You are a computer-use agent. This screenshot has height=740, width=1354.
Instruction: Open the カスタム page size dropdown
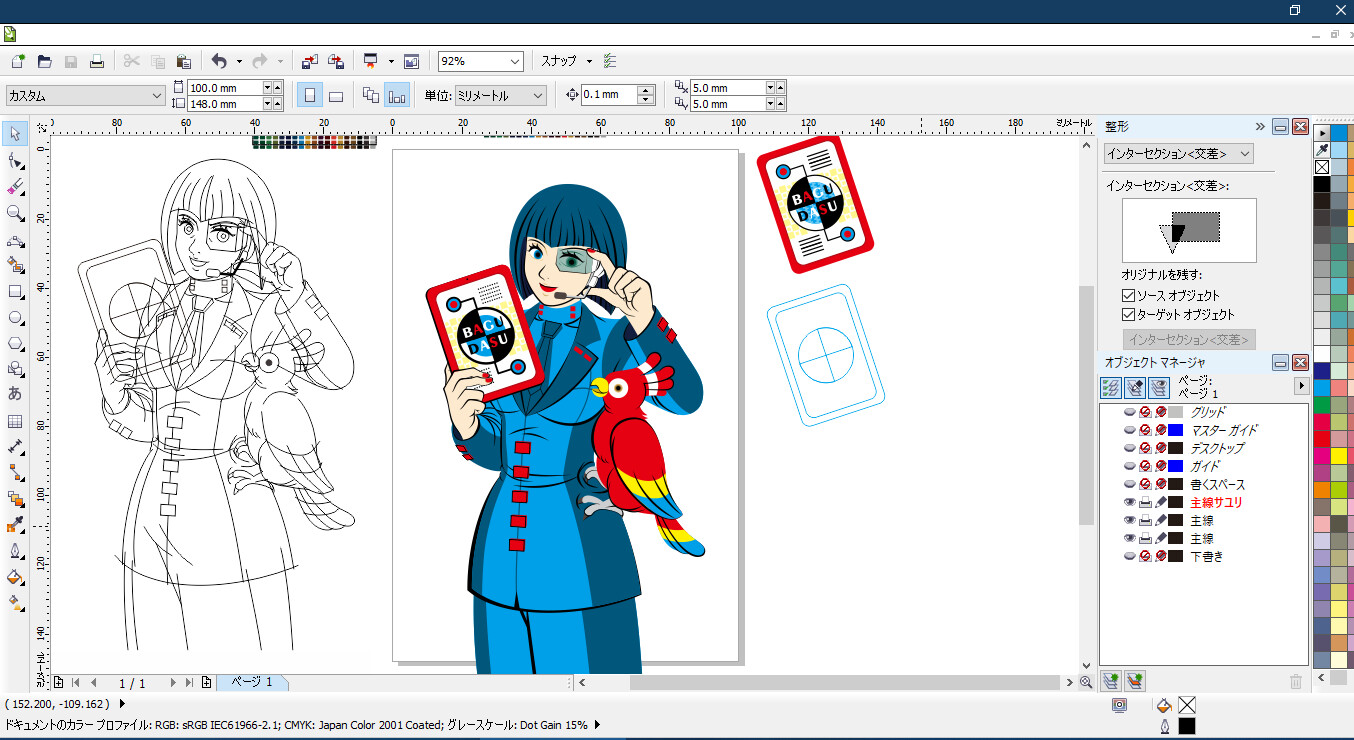157,95
